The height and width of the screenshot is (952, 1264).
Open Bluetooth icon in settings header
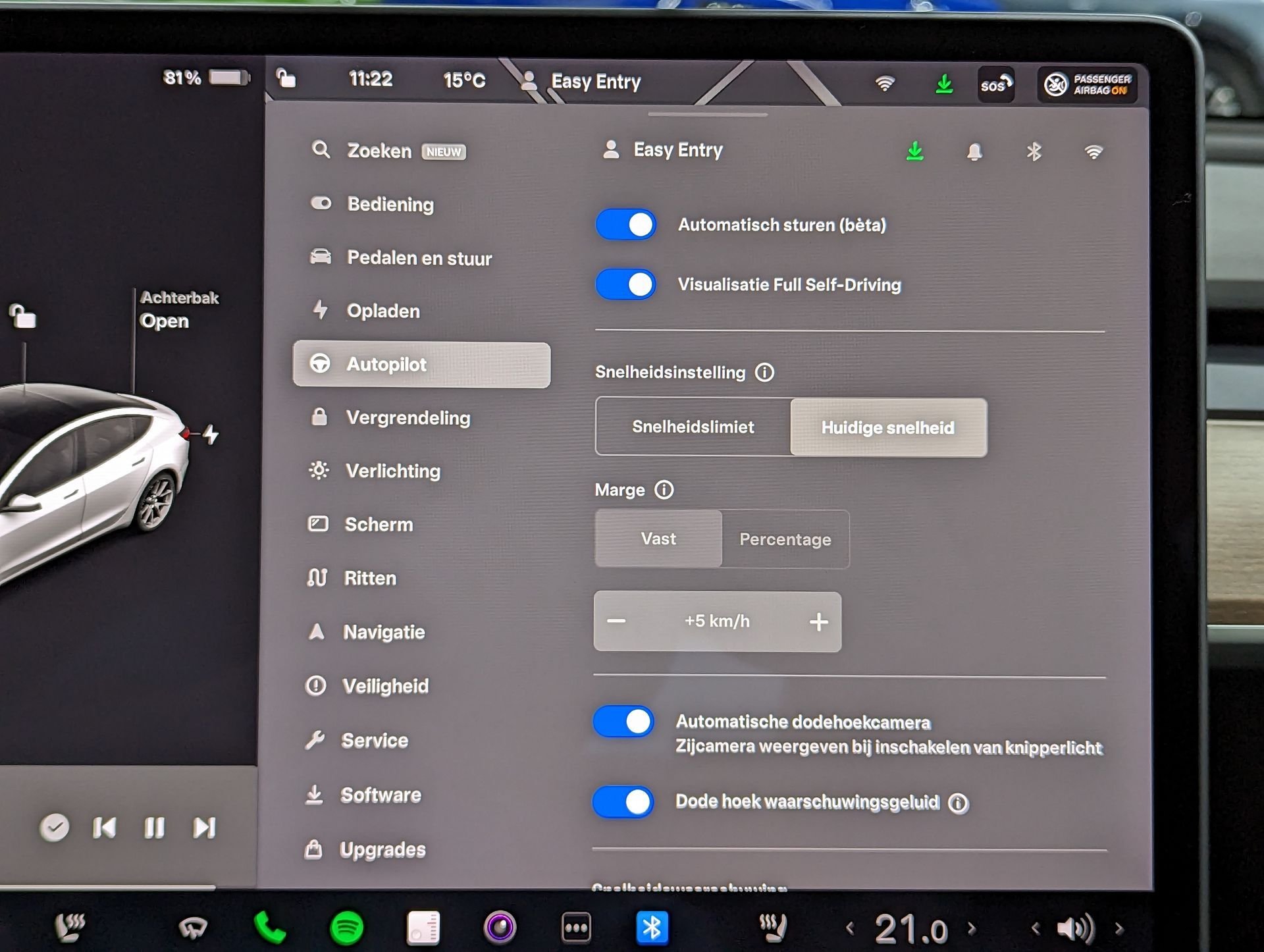(x=1034, y=152)
